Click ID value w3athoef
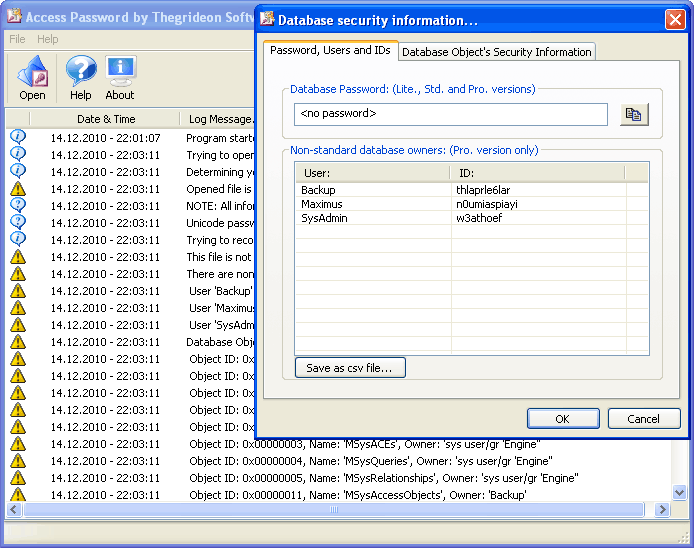 point(479,218)
